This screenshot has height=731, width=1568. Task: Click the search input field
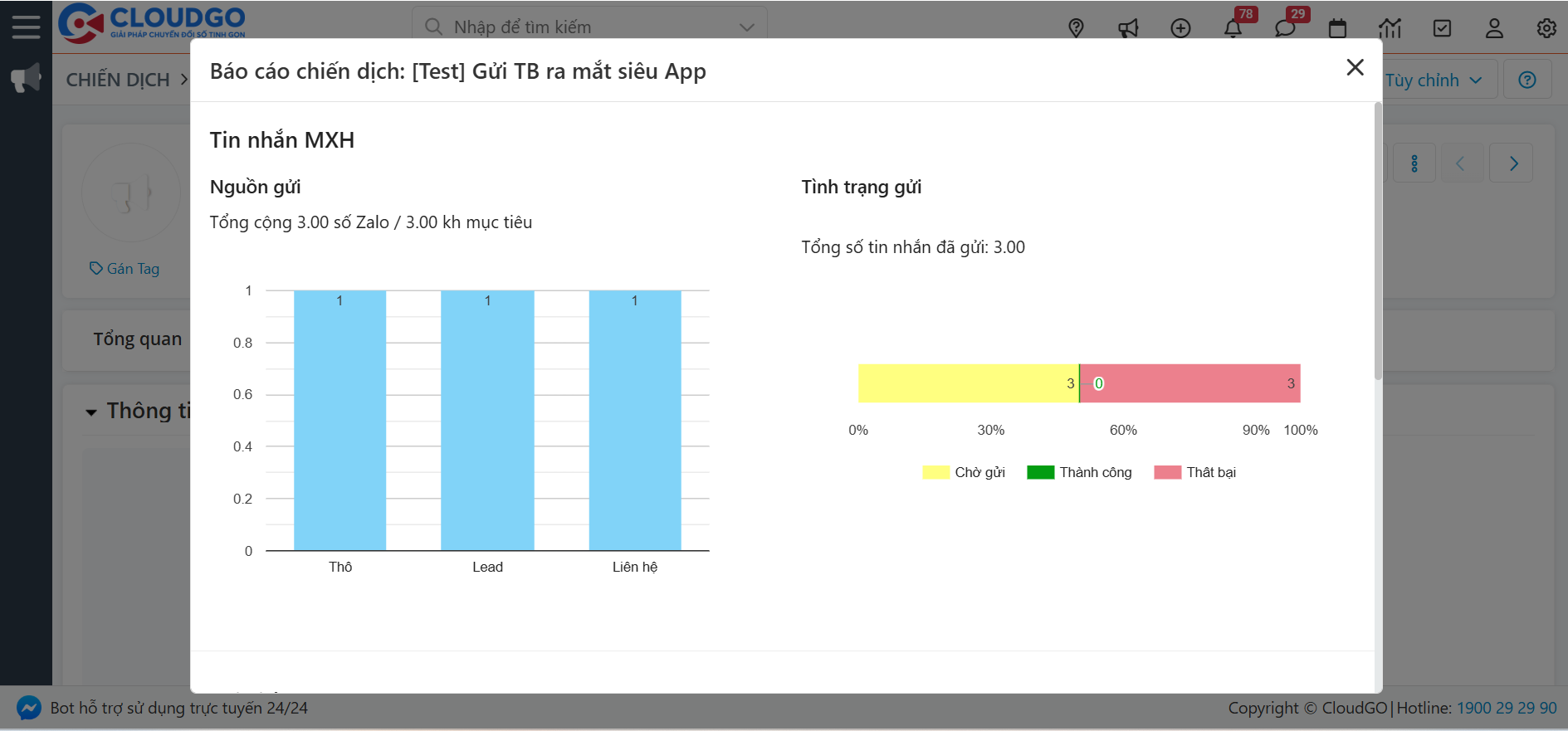click(581, 27)
